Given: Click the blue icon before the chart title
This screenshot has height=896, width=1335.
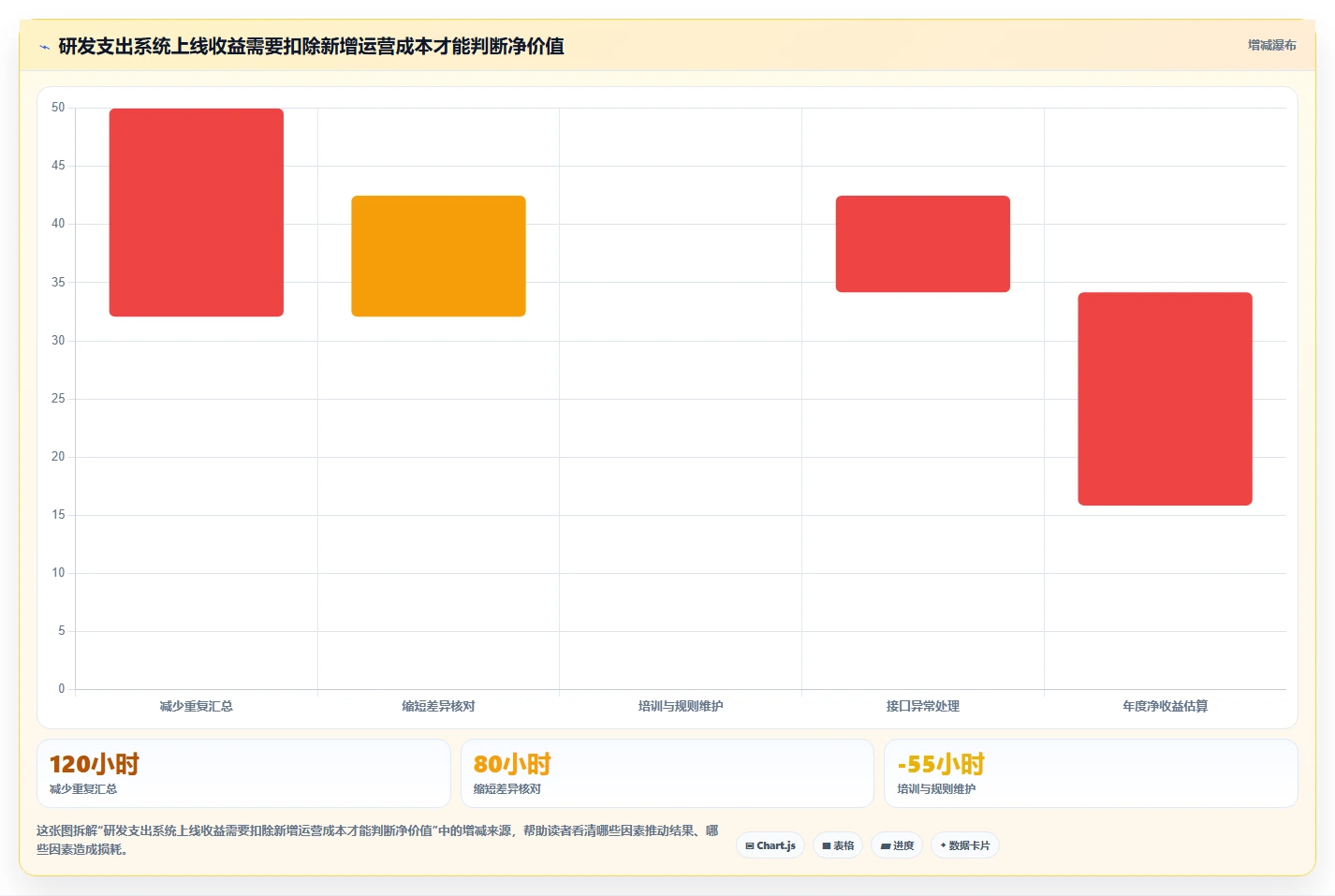Looking at the screenshot, I should coord(44,47).
